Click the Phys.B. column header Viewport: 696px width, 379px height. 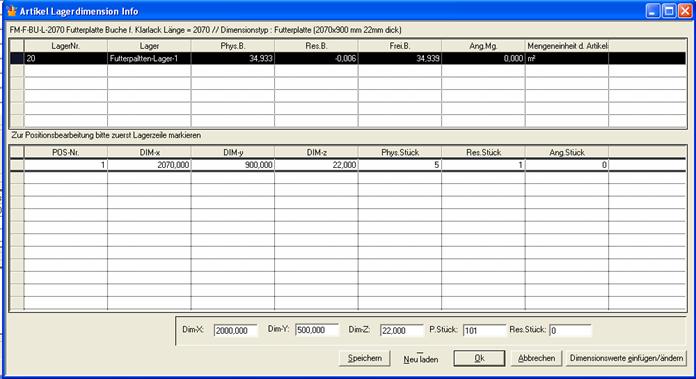[233, 46]
